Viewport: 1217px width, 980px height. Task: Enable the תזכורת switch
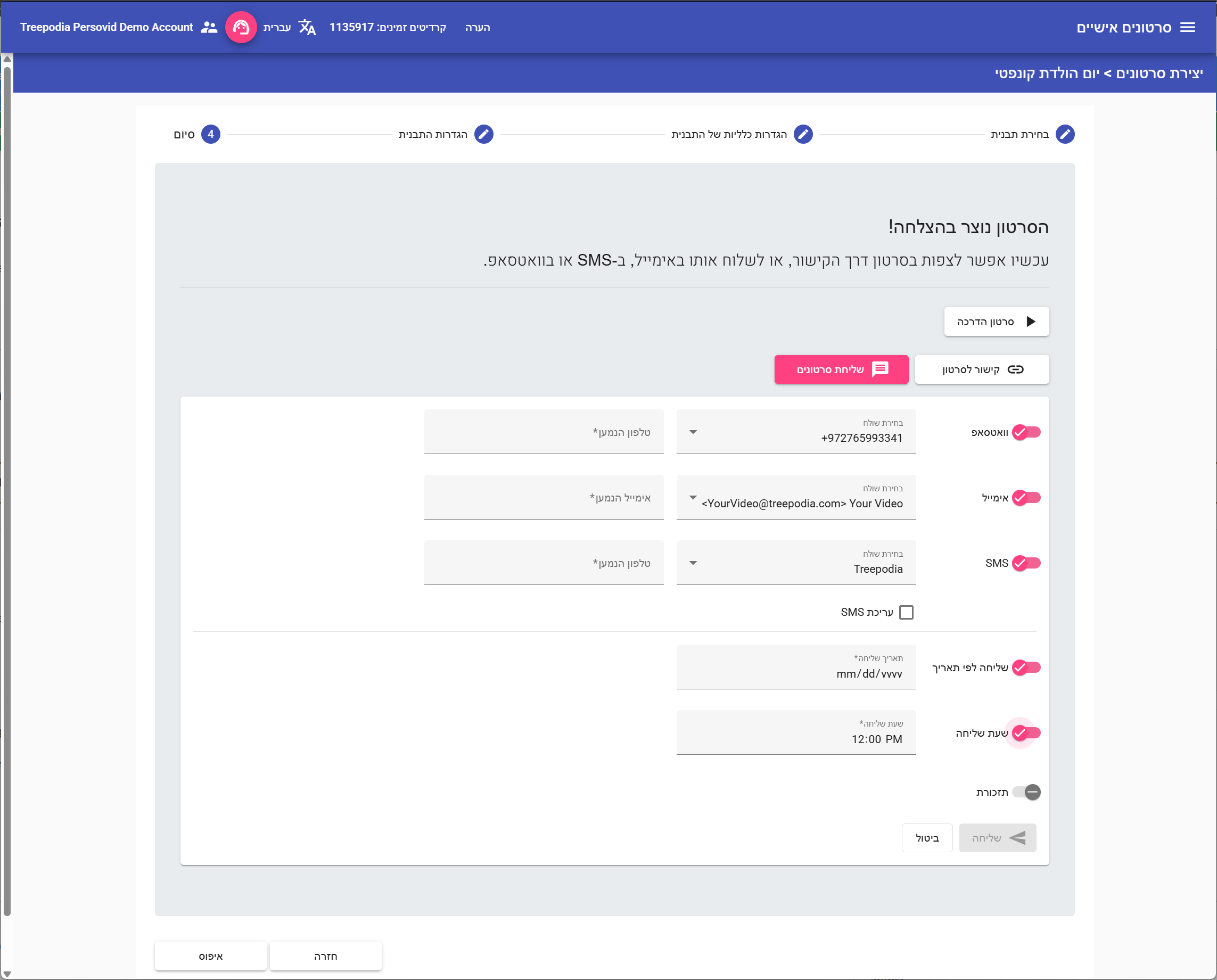[x=1026, y=793]
